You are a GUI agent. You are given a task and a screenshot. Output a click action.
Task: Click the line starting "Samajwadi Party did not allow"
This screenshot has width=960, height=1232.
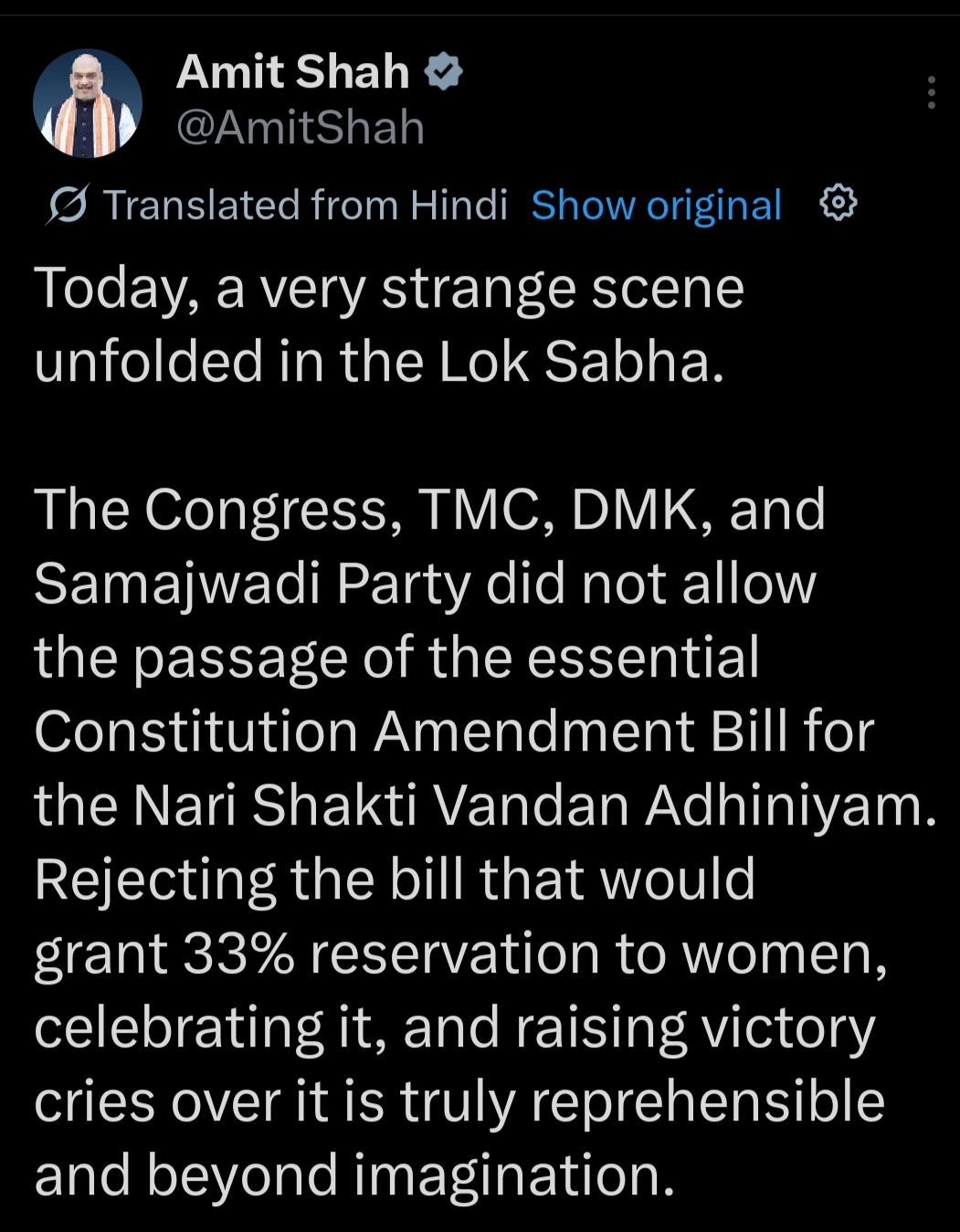pos(425,584)
